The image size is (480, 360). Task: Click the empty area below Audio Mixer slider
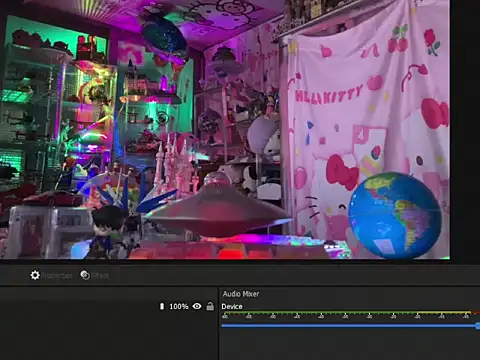click(x=349, y=345)
